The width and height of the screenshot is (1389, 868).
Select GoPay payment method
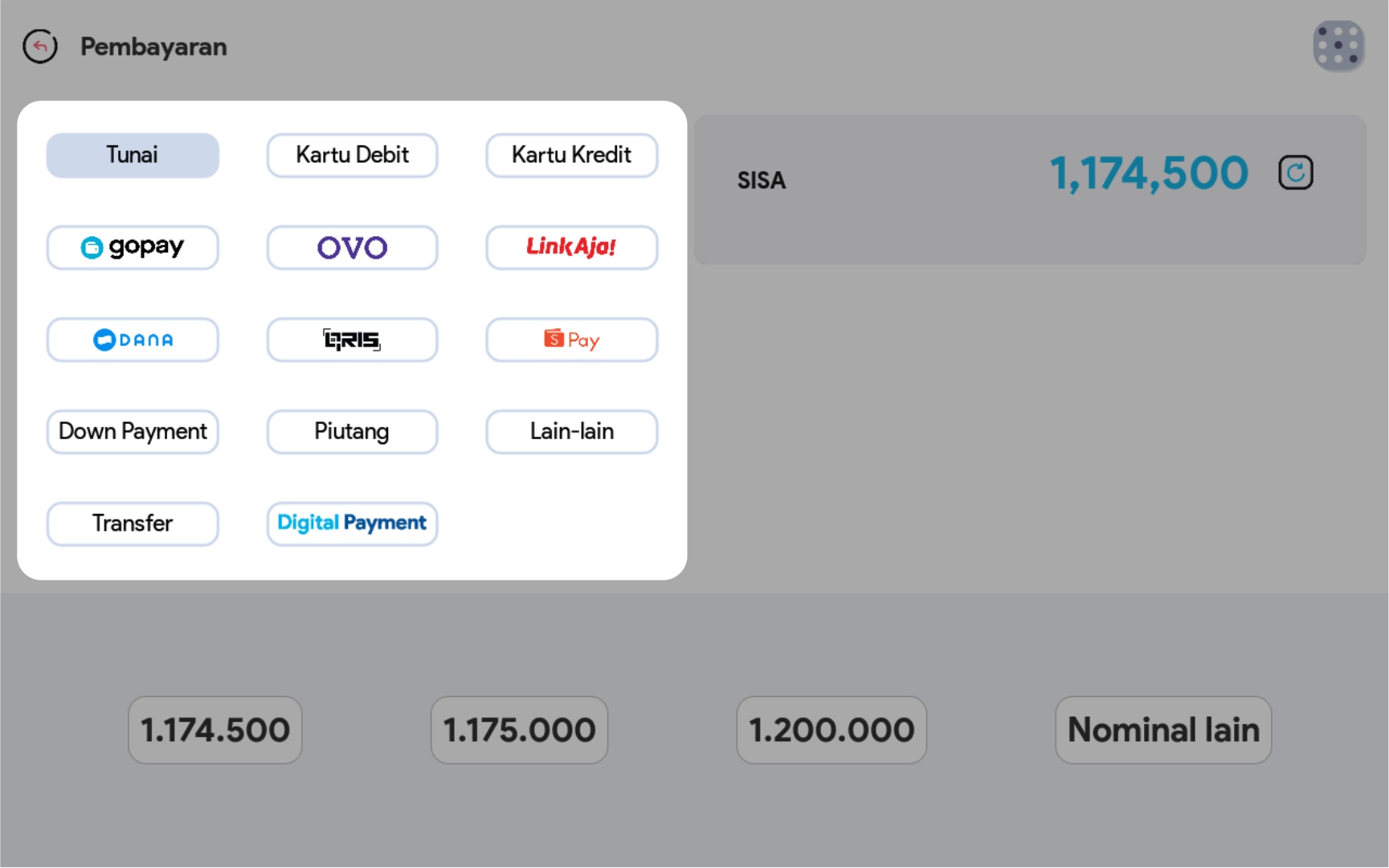click(x=133, y=247)
